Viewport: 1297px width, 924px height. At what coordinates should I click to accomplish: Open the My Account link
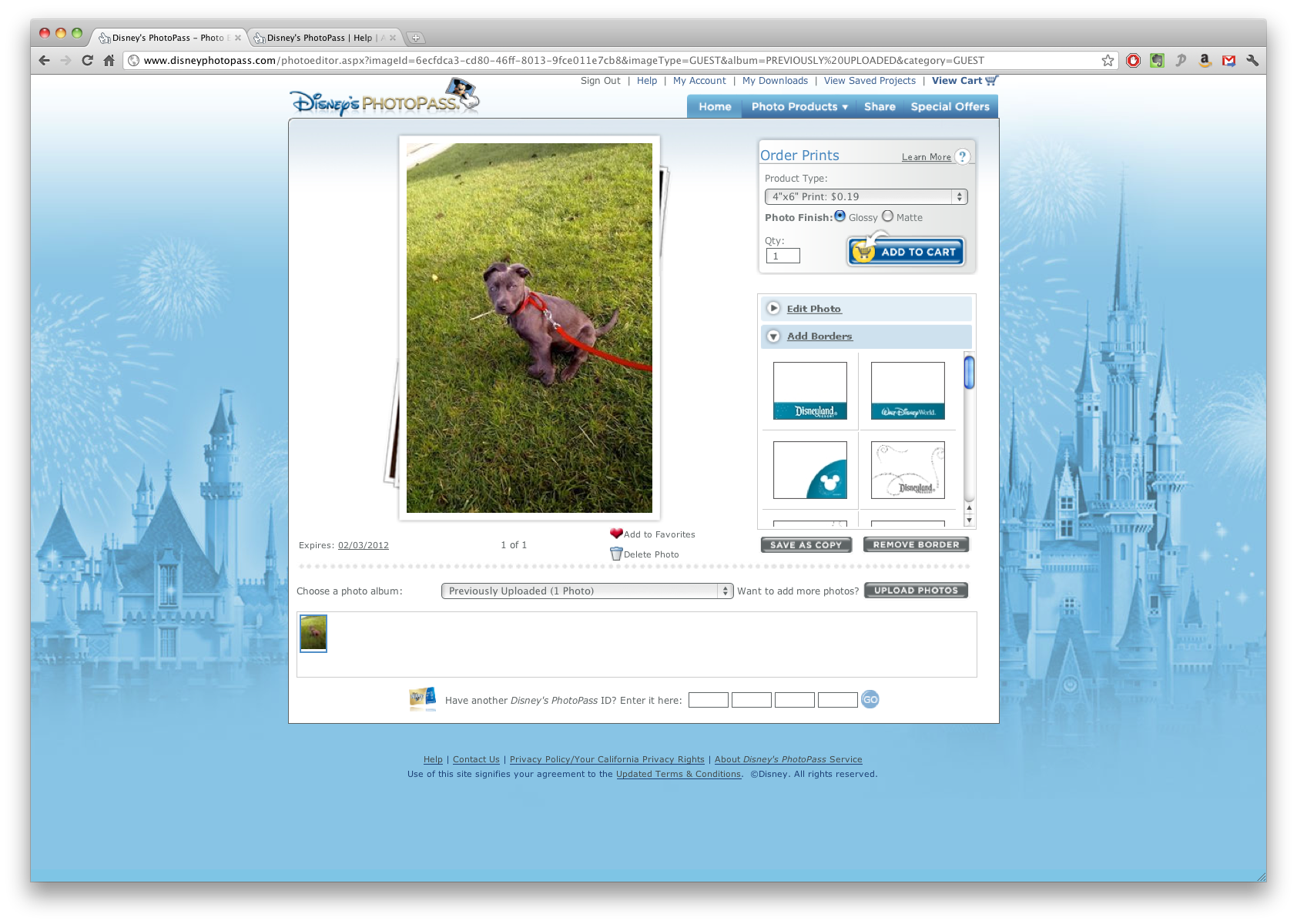click(x=699, y=80)
